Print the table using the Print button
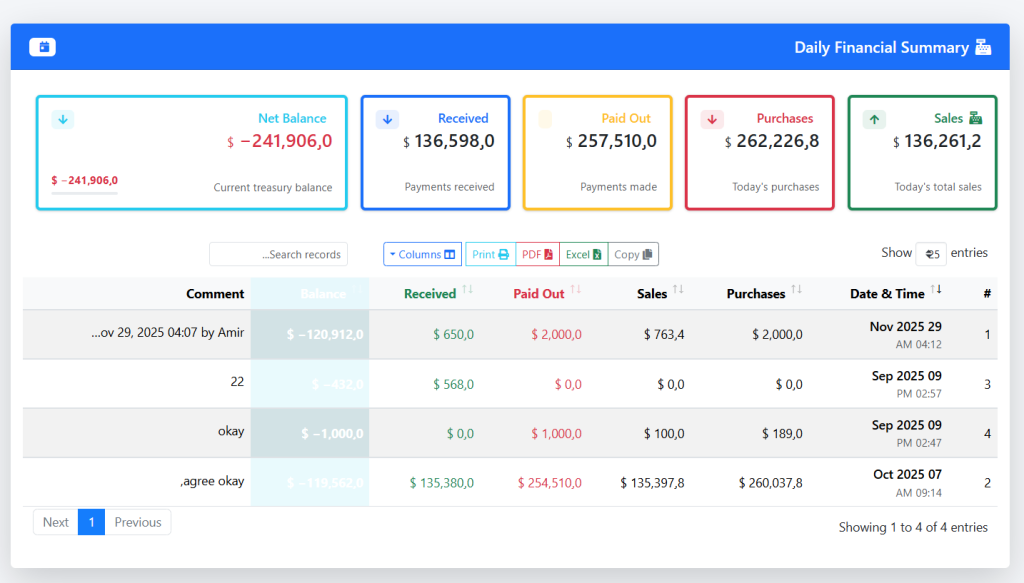Screen dimensions: 1024x583 (490, 254)
